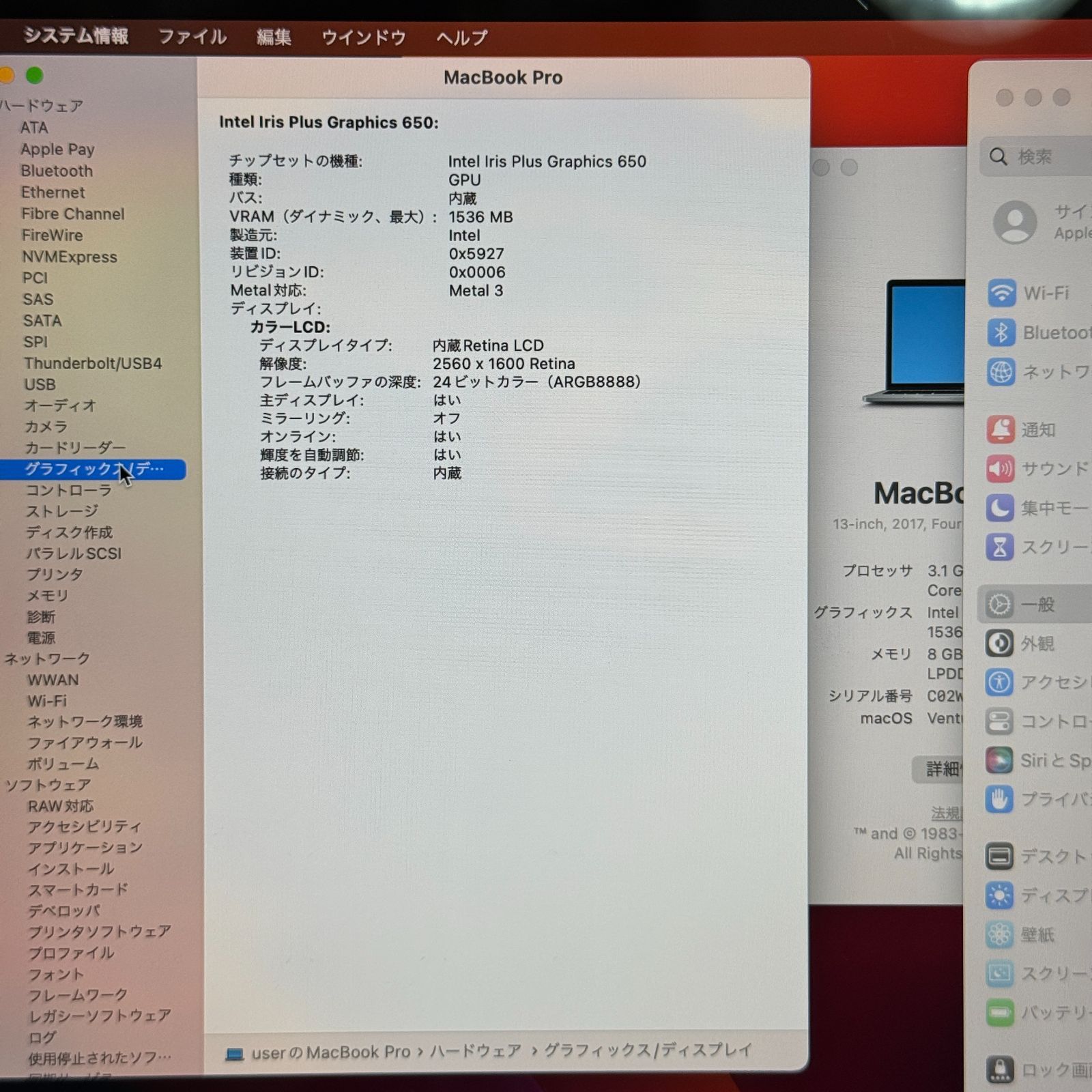Select アプリケーション in the software list
The image size is (1092, 1092).
[x=85, y=848]
